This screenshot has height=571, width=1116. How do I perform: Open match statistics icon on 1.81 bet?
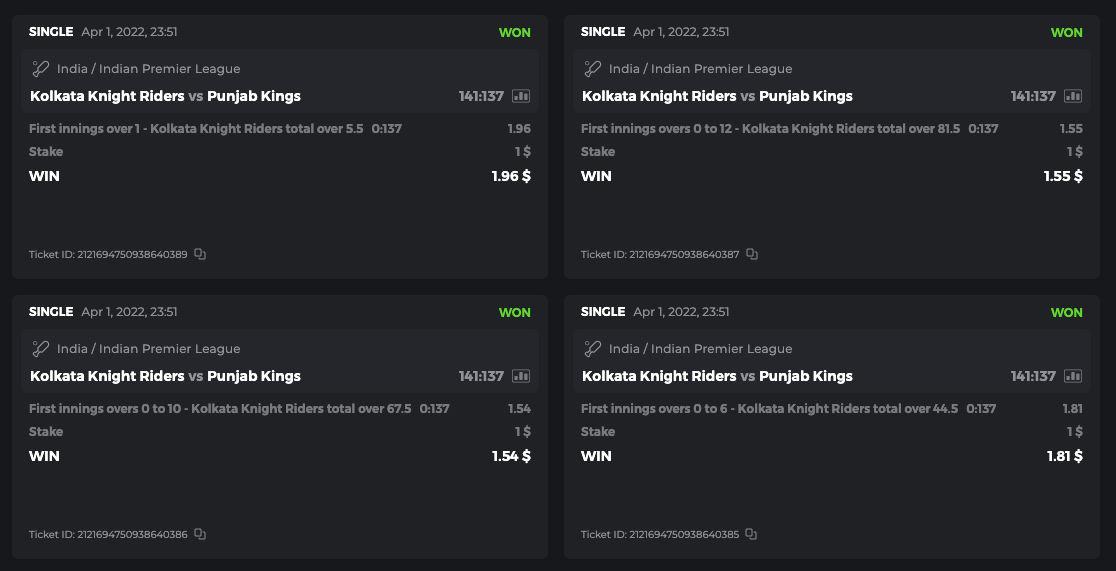point(1073,376)
